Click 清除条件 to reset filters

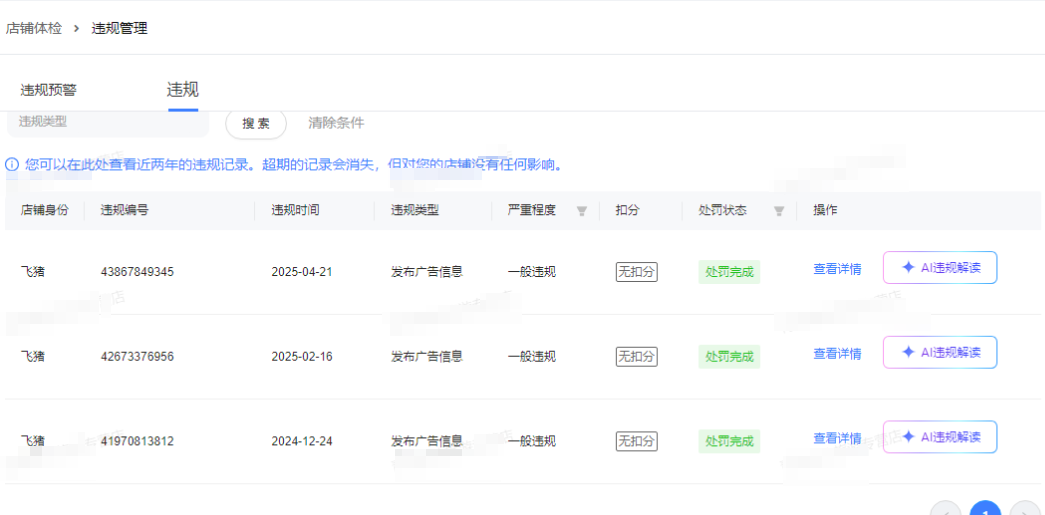pyautogui.click(x=336, y=123)
